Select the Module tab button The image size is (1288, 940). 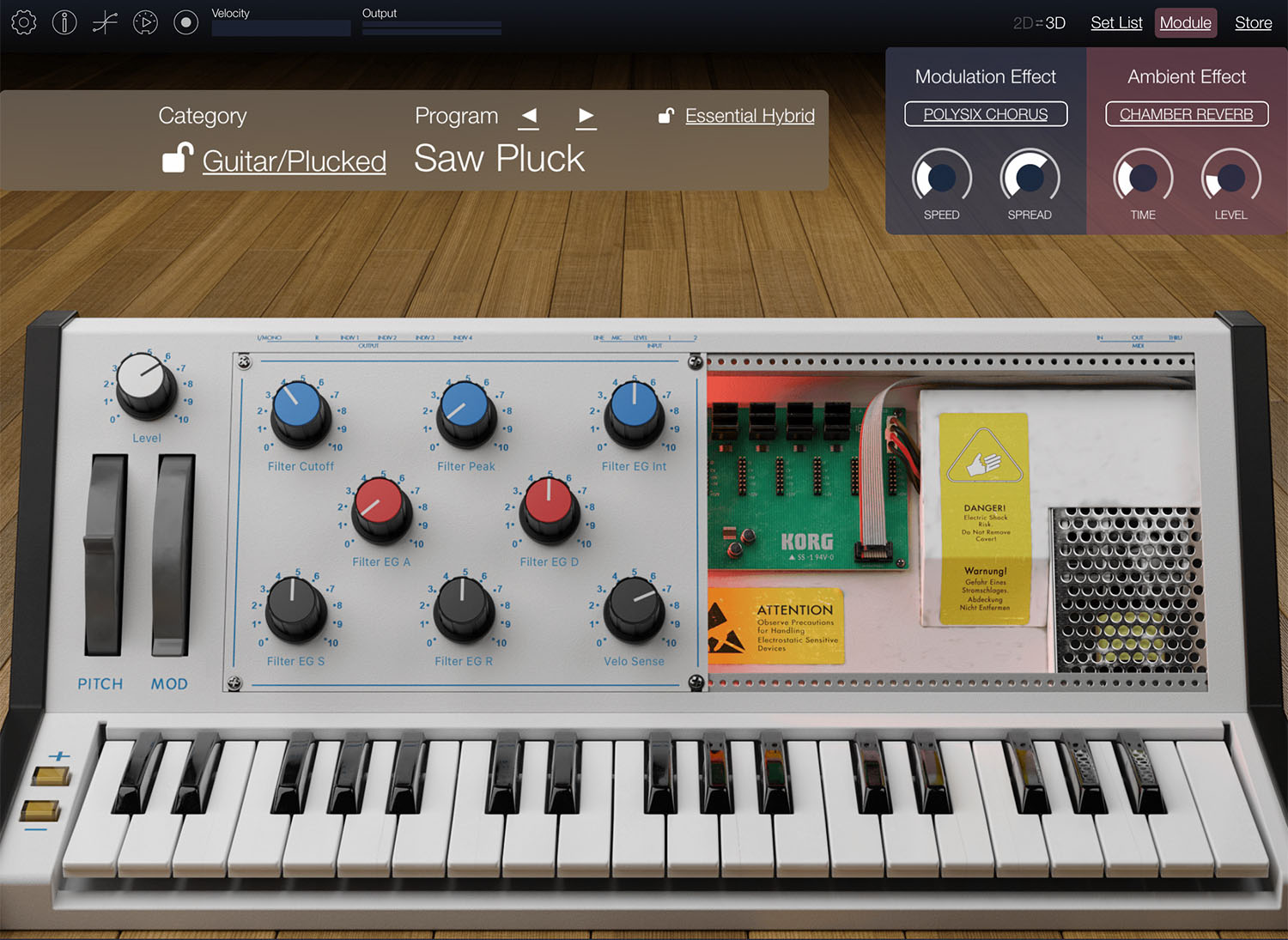[x=1186, y=22]
